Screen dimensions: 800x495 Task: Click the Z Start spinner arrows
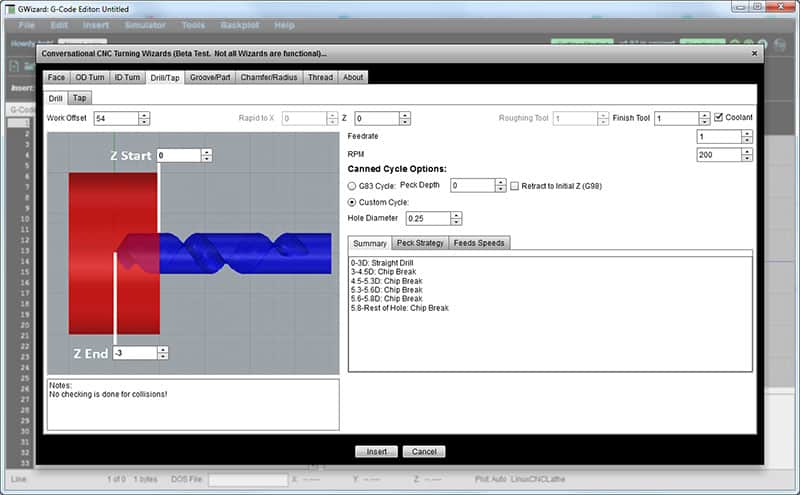207,155
